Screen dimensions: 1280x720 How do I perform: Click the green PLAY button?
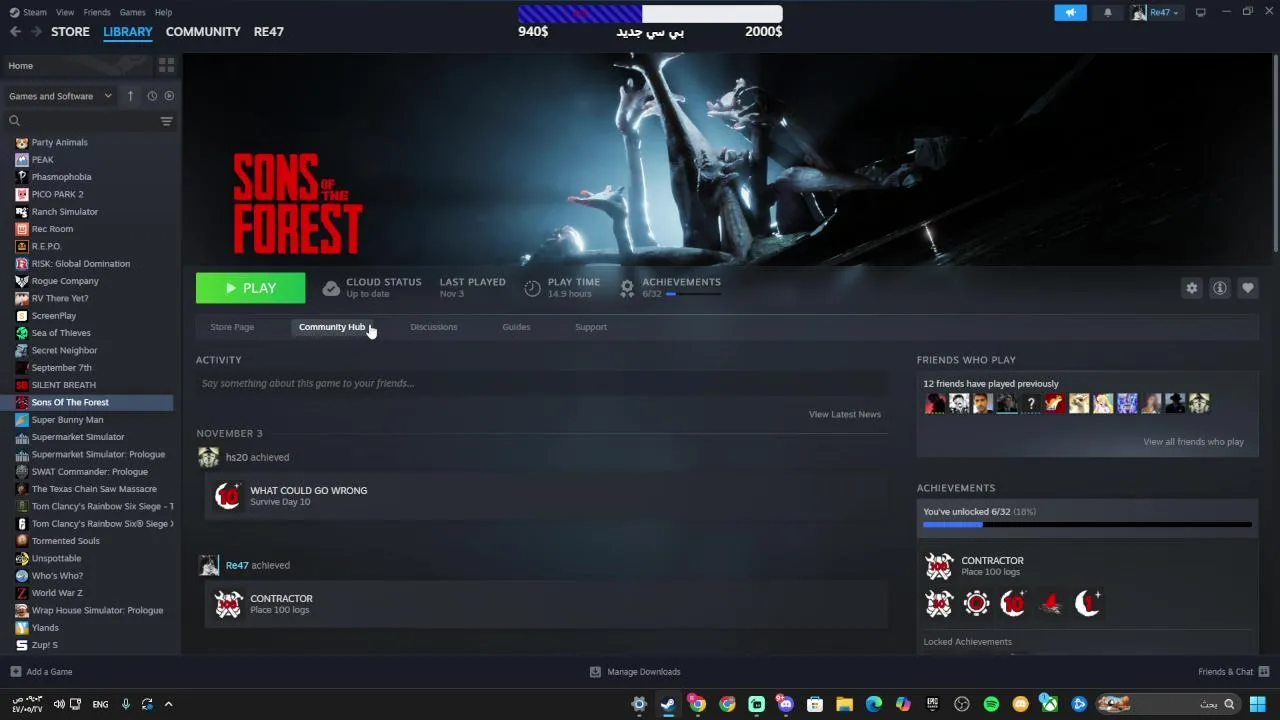(x=251, y=288)
